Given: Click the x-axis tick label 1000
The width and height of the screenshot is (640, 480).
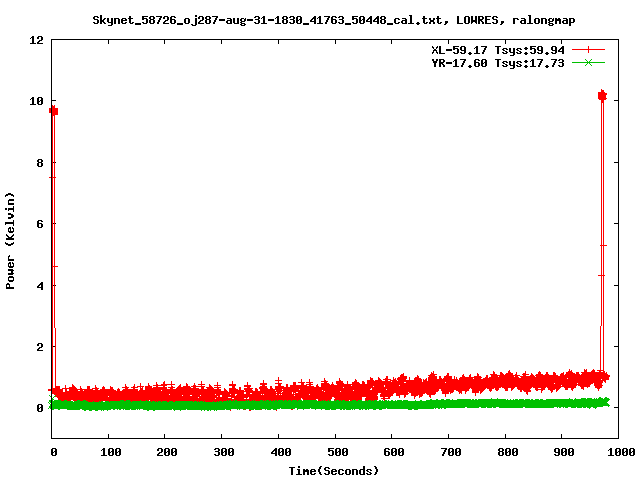Looking at the screenshot, I should [x=621, y=452].
